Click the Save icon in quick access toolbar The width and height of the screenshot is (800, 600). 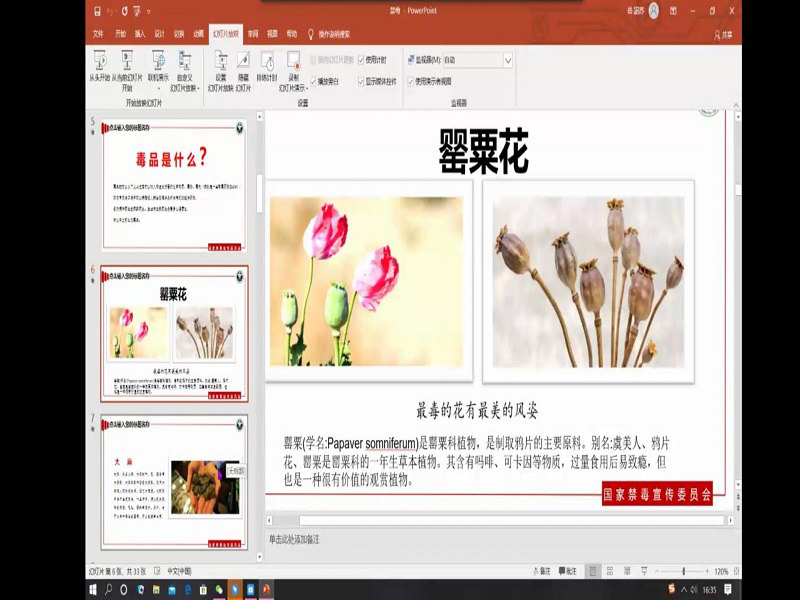click(x=97, y=12)
